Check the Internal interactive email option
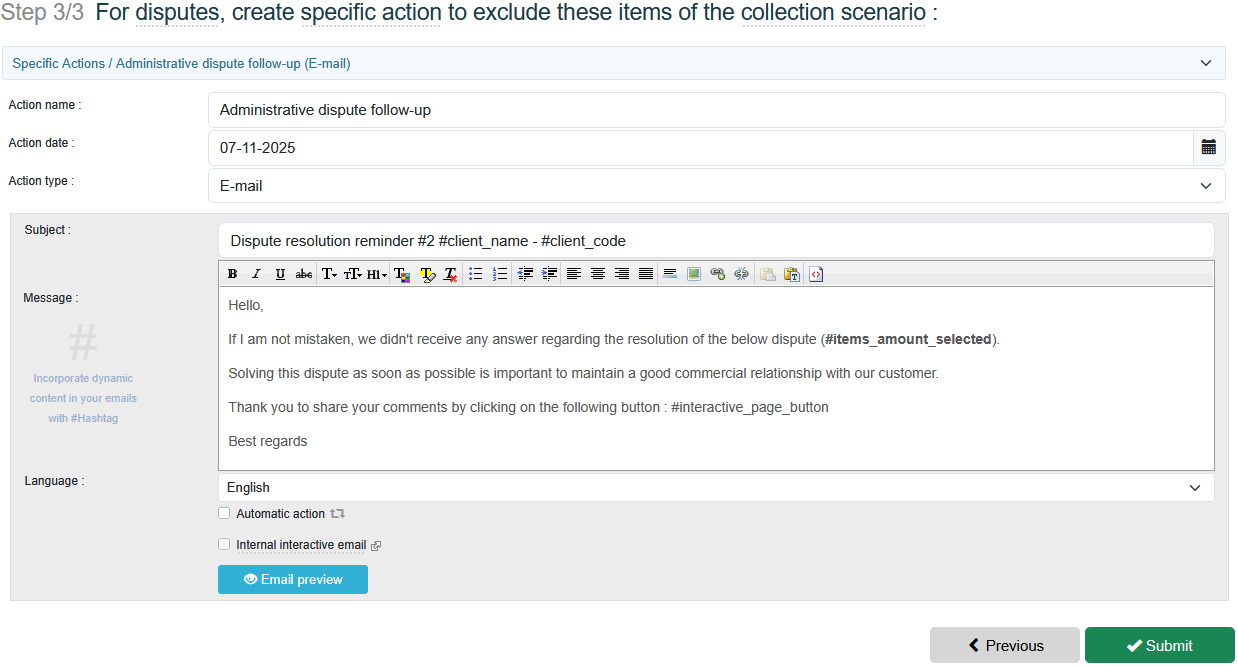This screenshot has height=666, width=1238. (224, 545)
